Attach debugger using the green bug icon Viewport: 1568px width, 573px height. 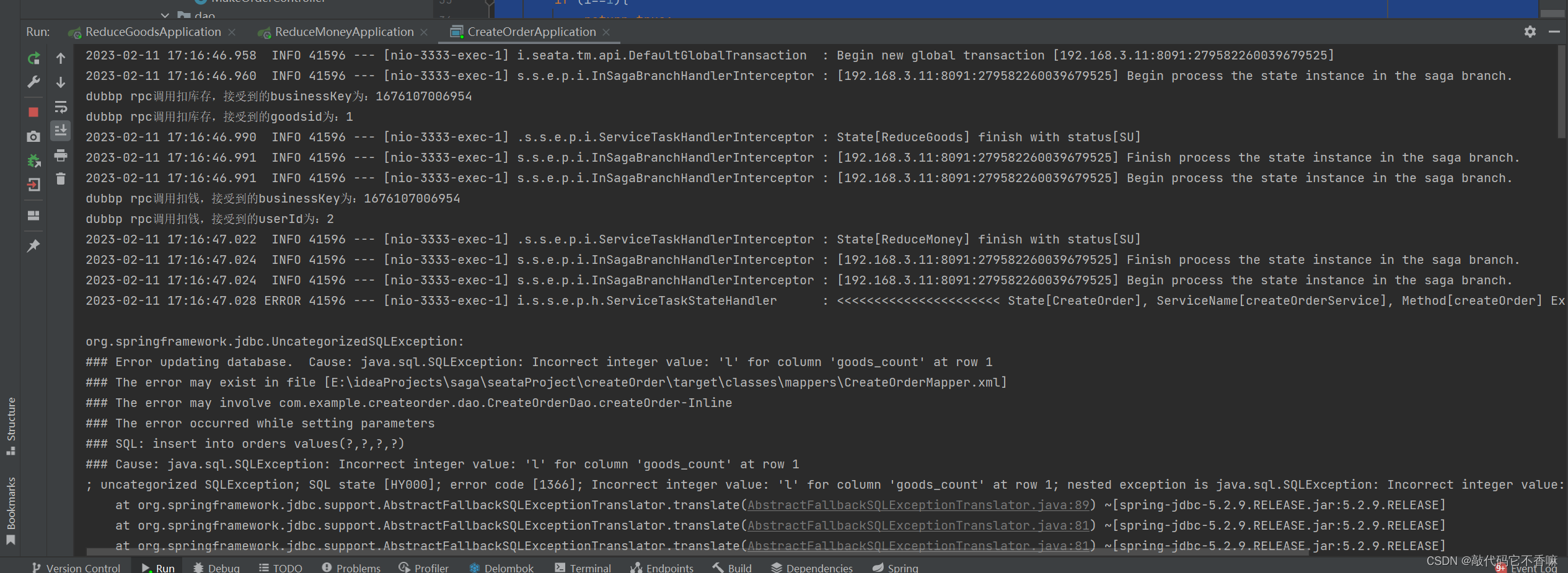tap(33, 161)
